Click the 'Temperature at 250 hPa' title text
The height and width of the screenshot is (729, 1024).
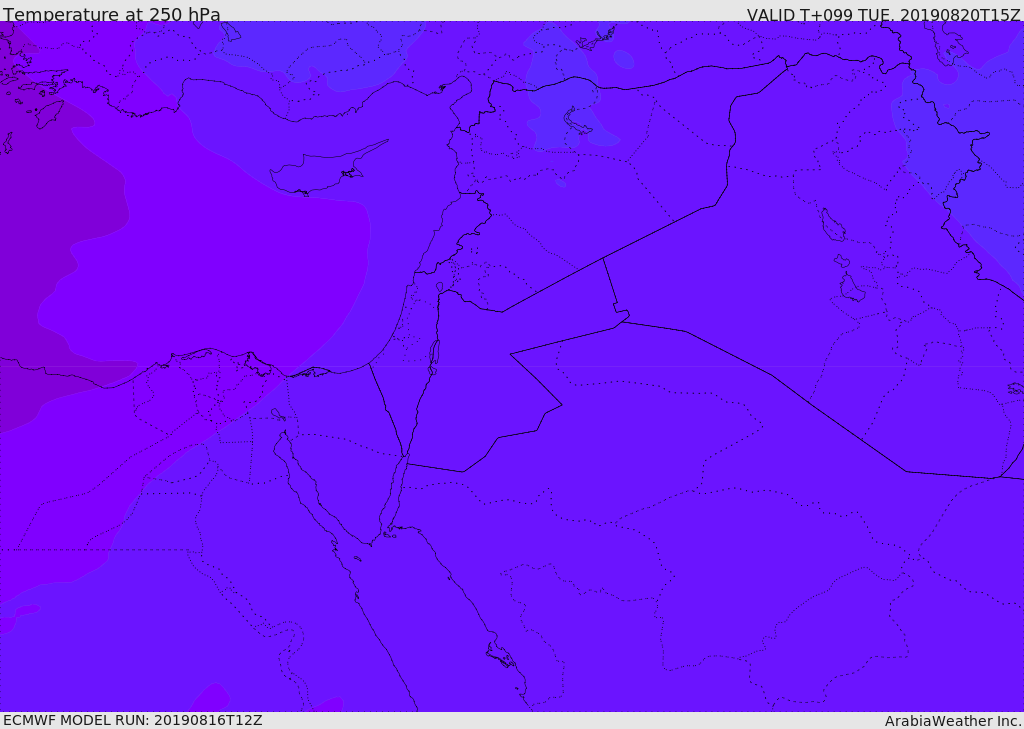(112, 14)
